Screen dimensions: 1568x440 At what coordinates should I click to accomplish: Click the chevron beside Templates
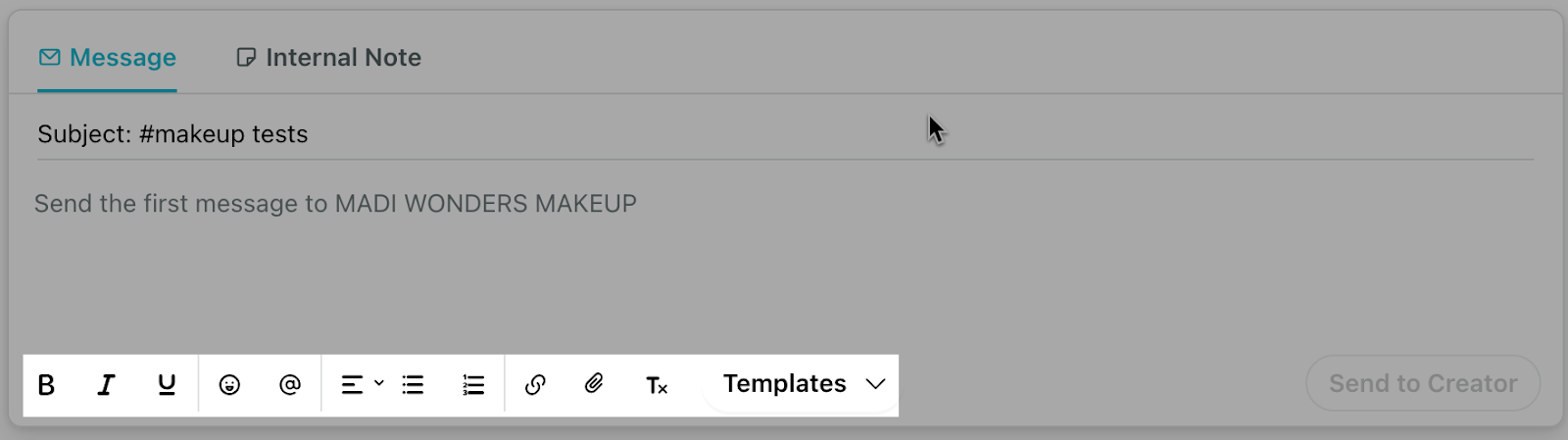(x=876, y=384)
